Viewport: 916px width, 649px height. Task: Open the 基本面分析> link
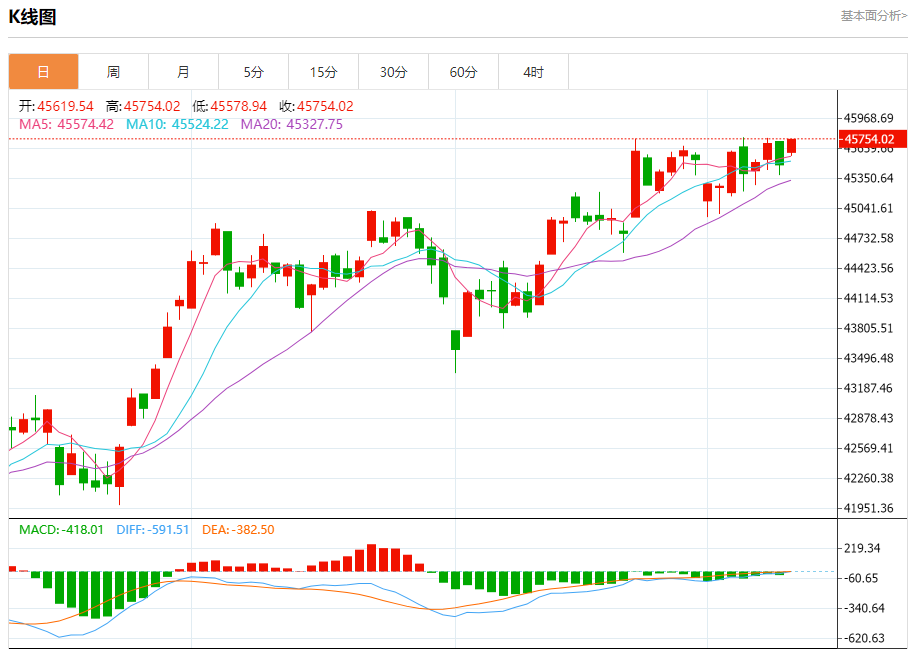click(x=874, y=16)
